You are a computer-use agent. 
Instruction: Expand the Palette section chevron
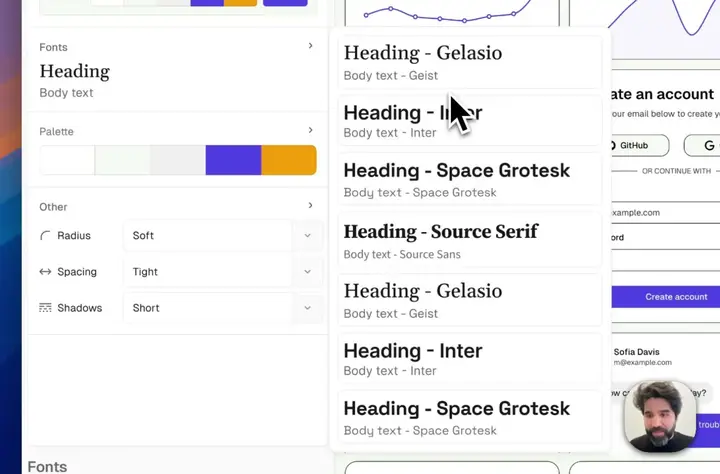pyautogui.click(x=310, y=130)
